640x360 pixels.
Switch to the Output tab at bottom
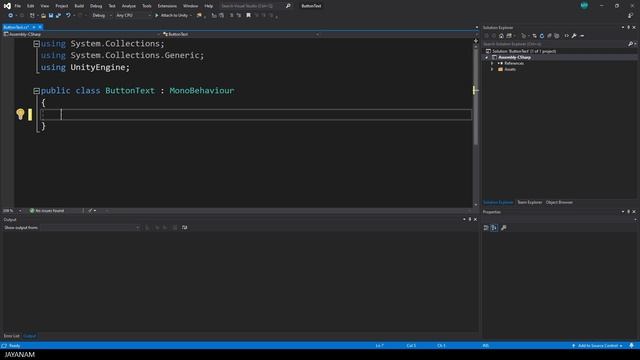(29, 336)
